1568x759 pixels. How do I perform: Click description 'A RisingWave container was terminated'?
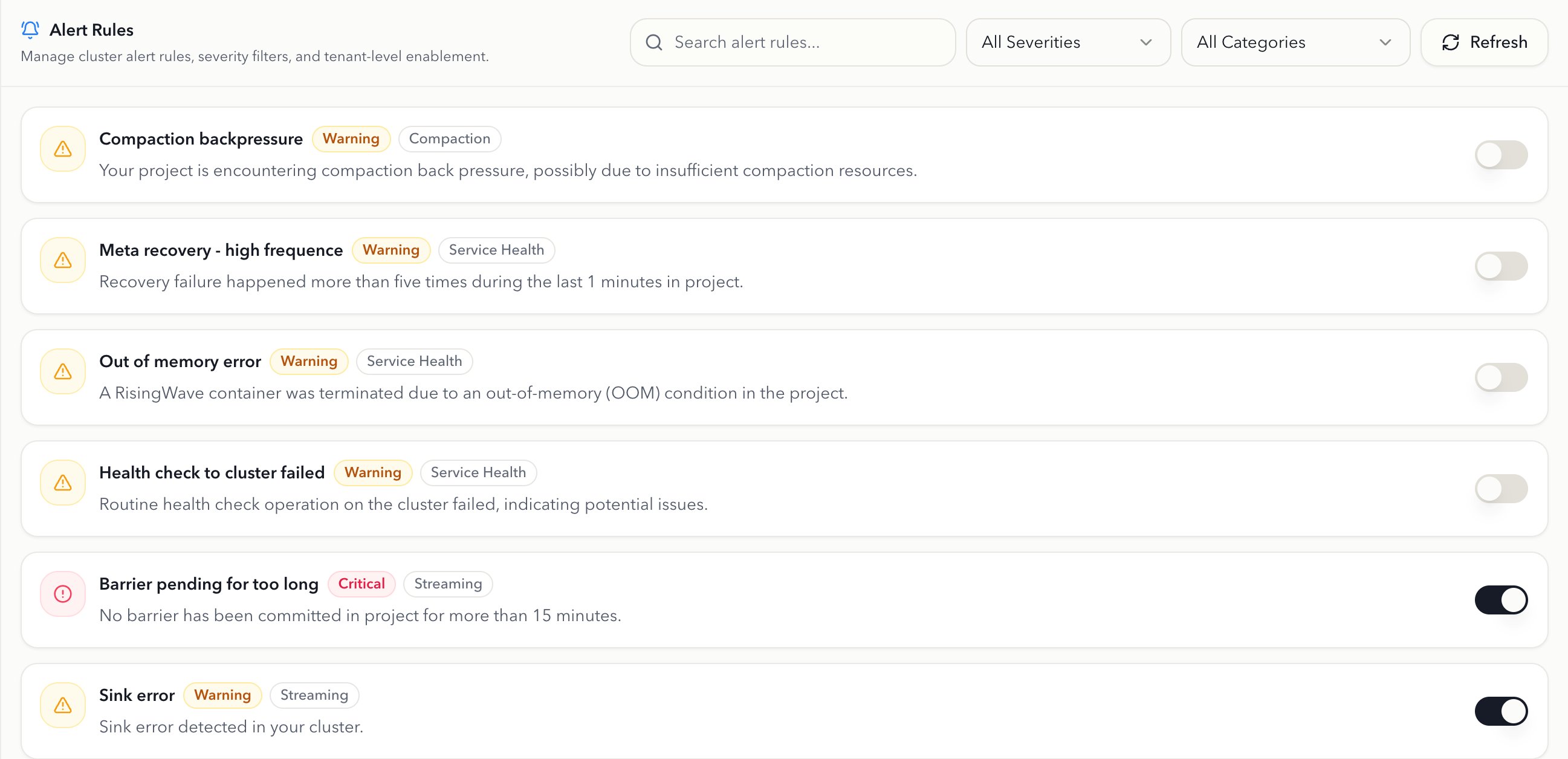point(473,394)
